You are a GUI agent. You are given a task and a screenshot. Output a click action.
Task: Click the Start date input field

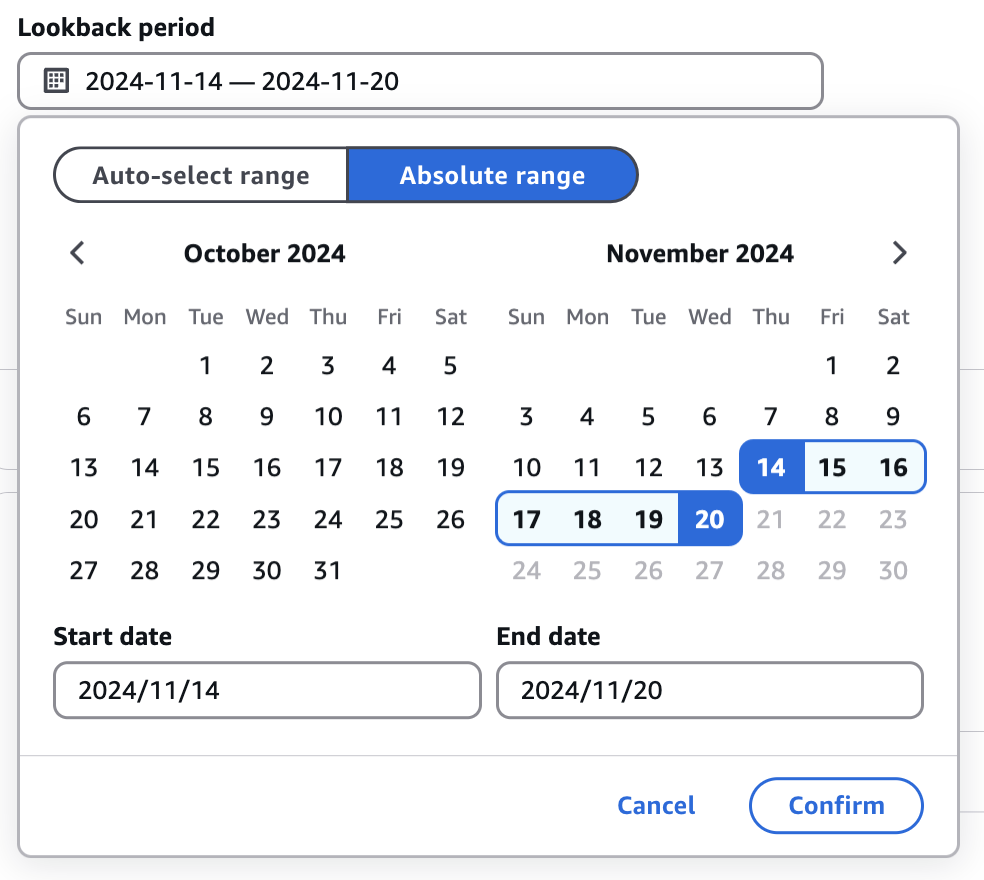[x=266, y=690]
